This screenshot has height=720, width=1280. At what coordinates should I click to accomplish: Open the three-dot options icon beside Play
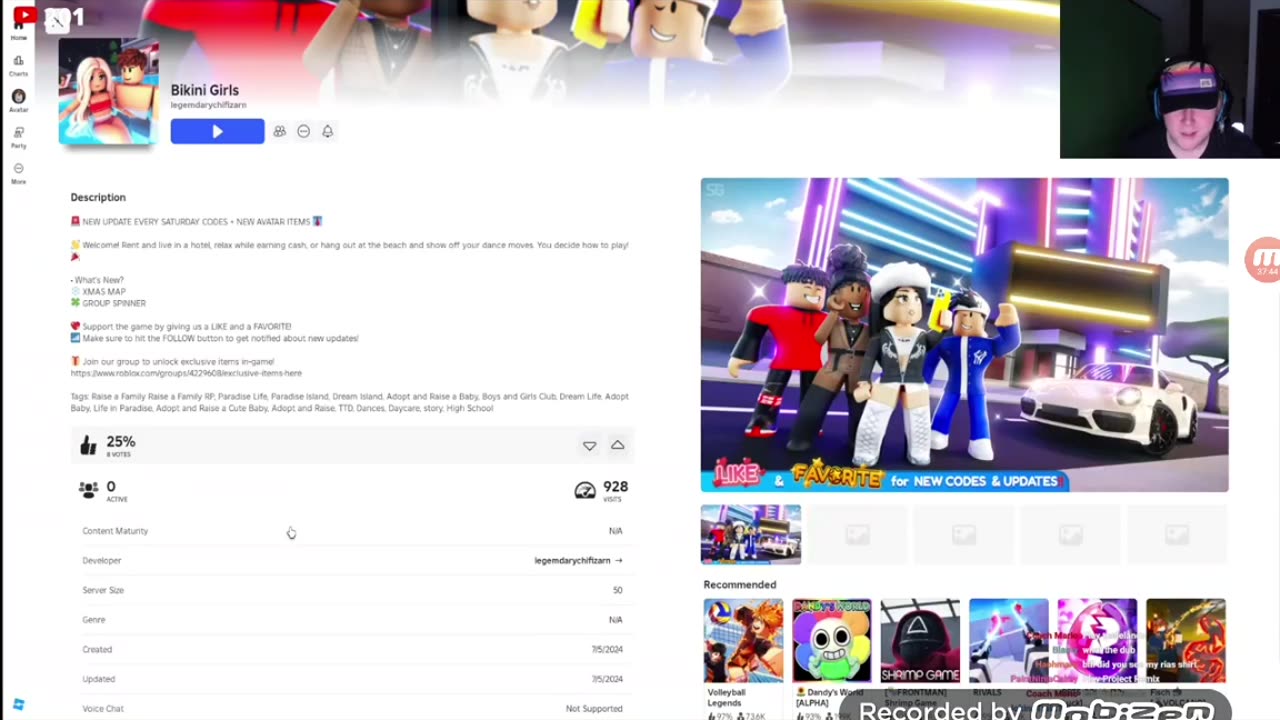click(303, 131)
